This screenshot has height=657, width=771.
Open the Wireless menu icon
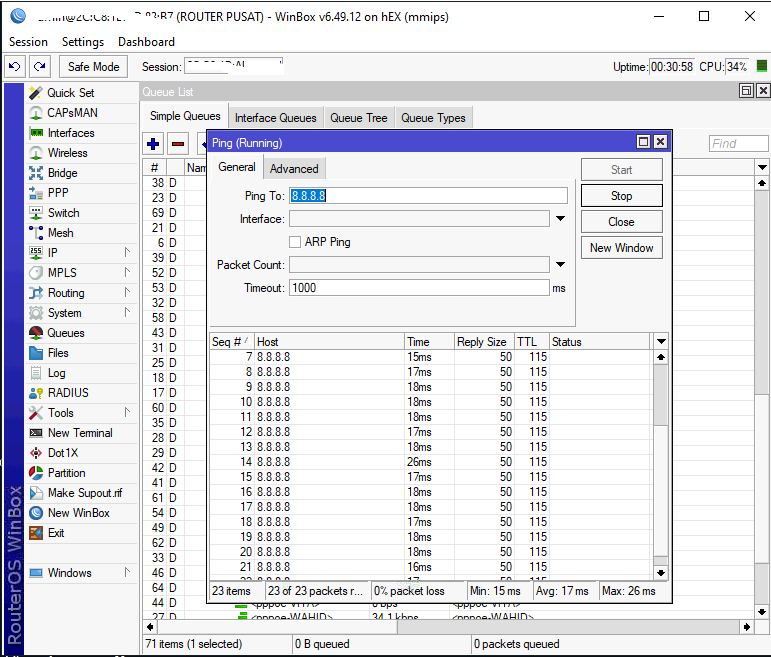[35, 153]
